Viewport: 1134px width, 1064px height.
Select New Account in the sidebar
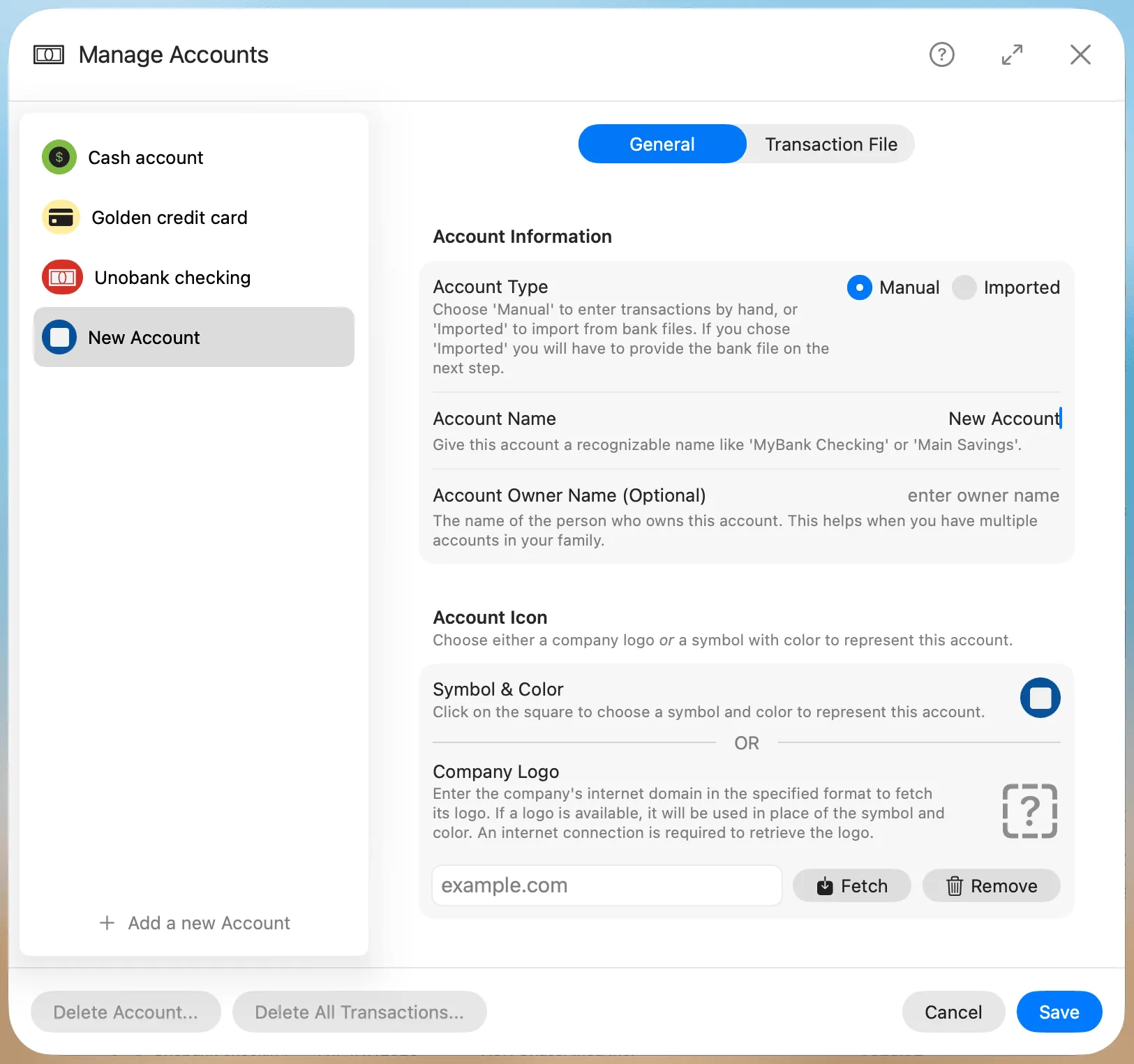(x=194, y=337)
